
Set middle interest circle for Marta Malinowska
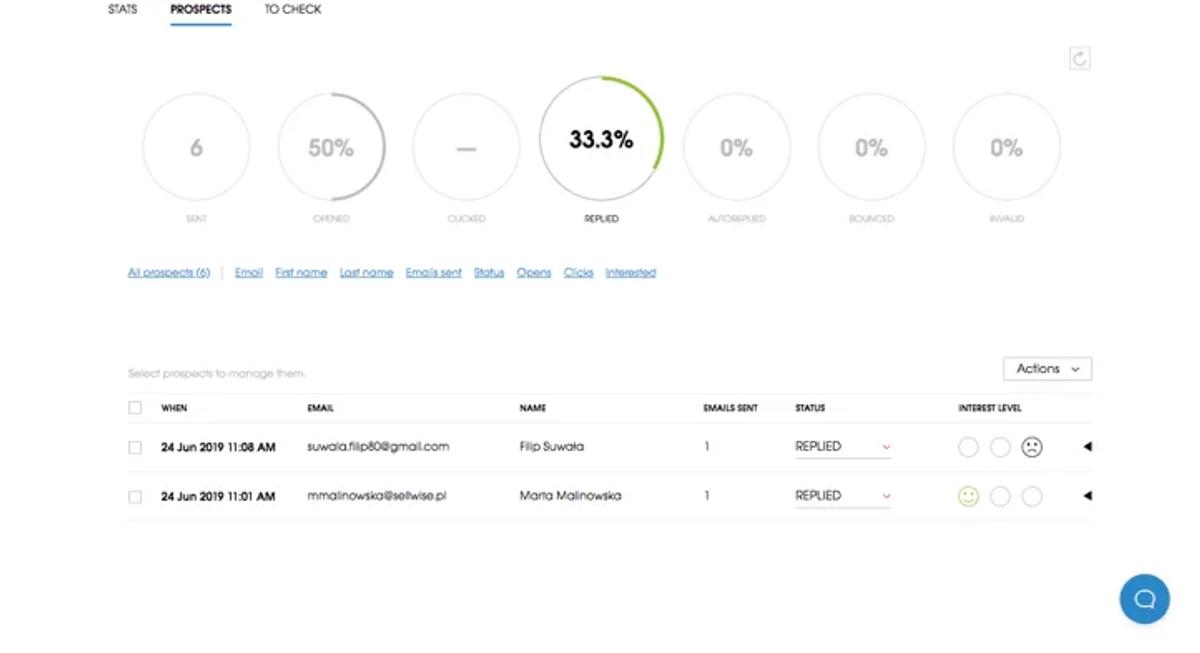tap(1000, 496)
